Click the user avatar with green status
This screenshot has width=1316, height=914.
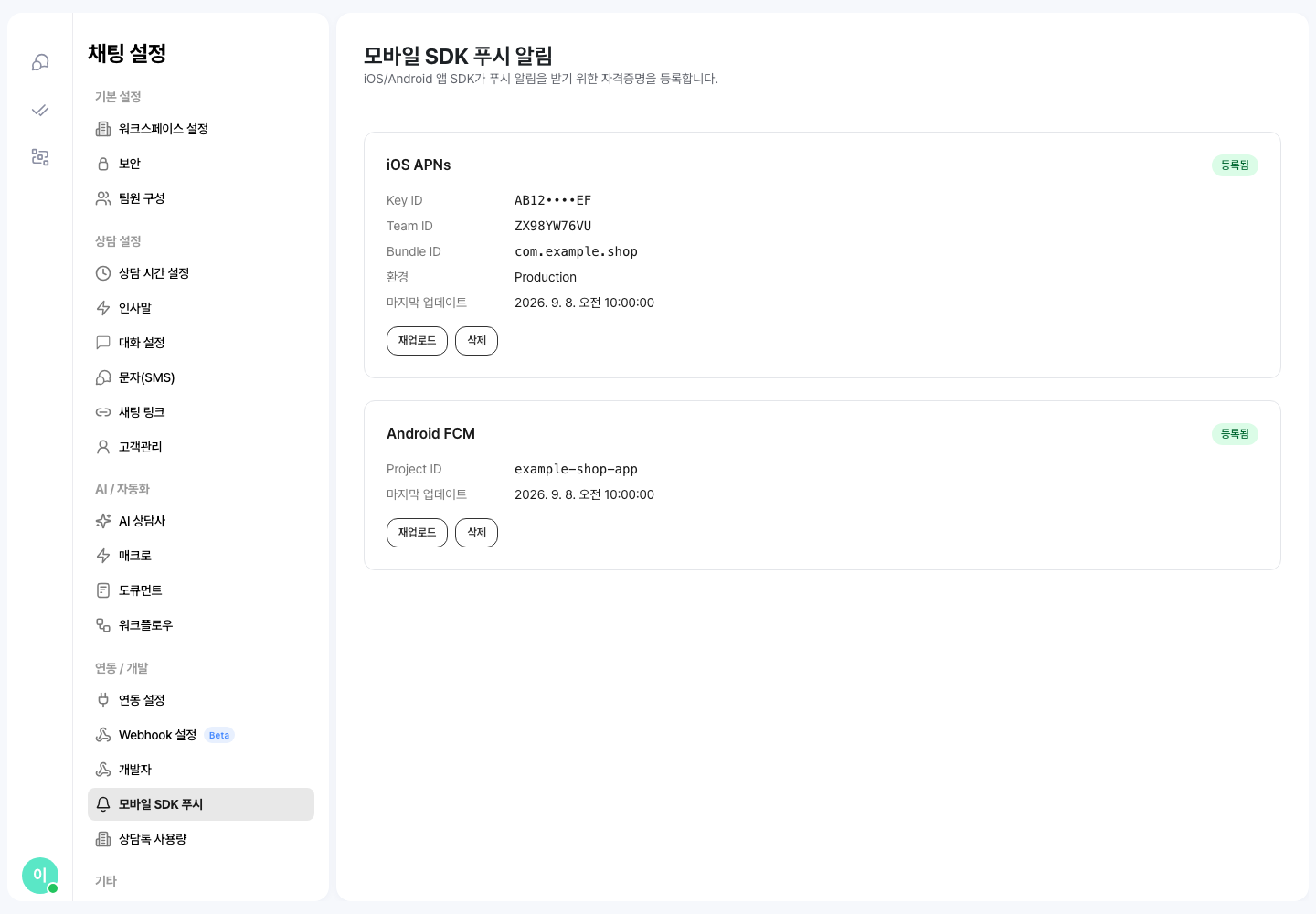coord(40,876)
